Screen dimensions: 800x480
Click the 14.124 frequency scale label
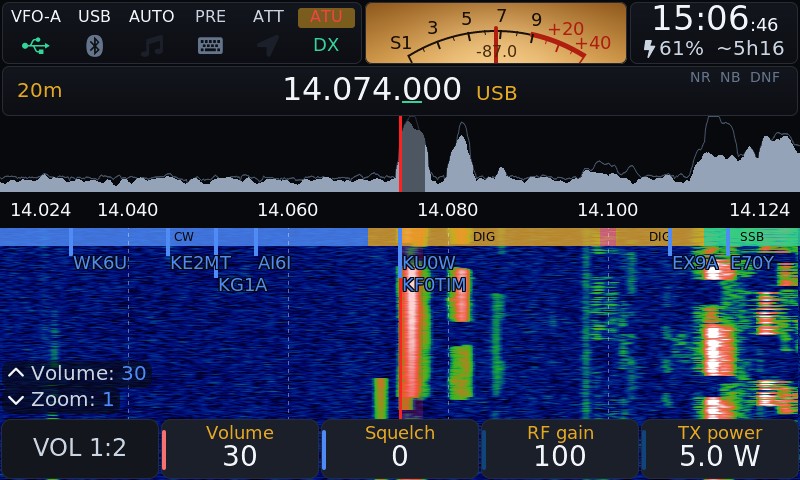click(760, 210)
